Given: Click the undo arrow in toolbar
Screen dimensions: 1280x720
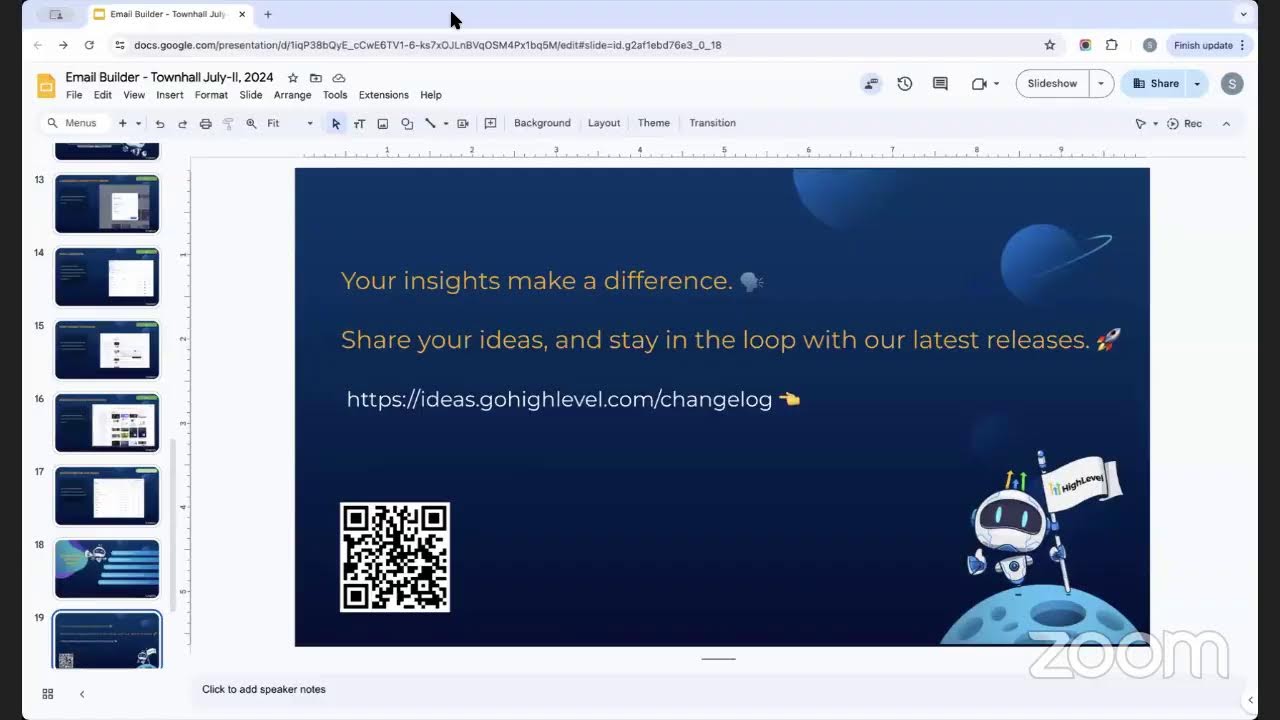Looking at the screenshot, I should pyautogui.click(x=160, y=124).
